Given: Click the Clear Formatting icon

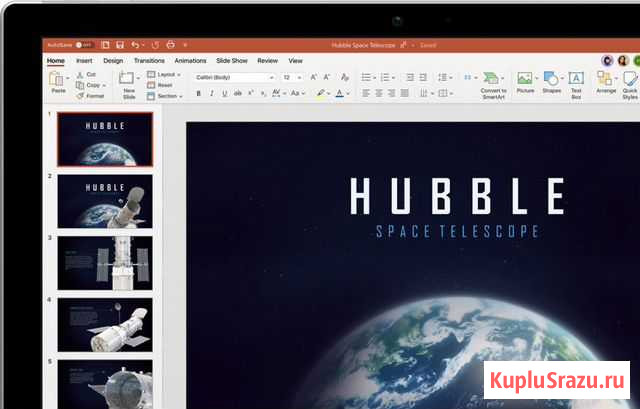Looking at the screenshot, I should tap(345, 77).
